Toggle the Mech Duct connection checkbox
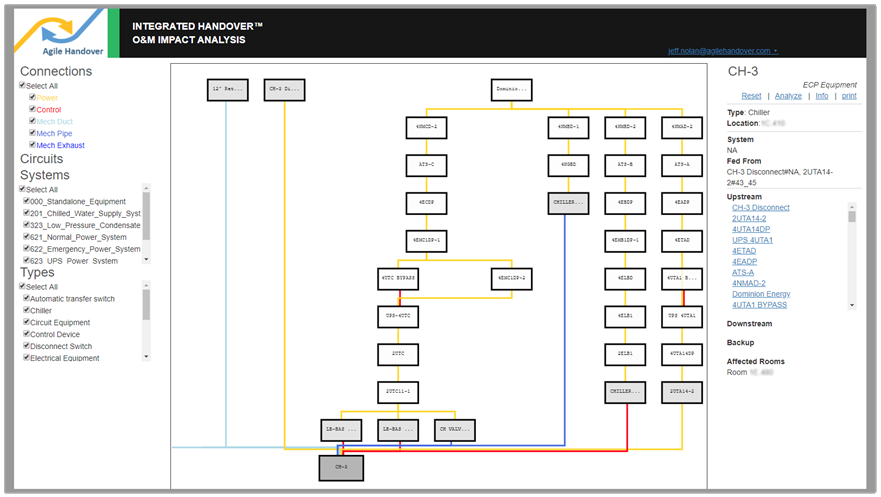Screen dimensions: 881x497 click(33, 121)
